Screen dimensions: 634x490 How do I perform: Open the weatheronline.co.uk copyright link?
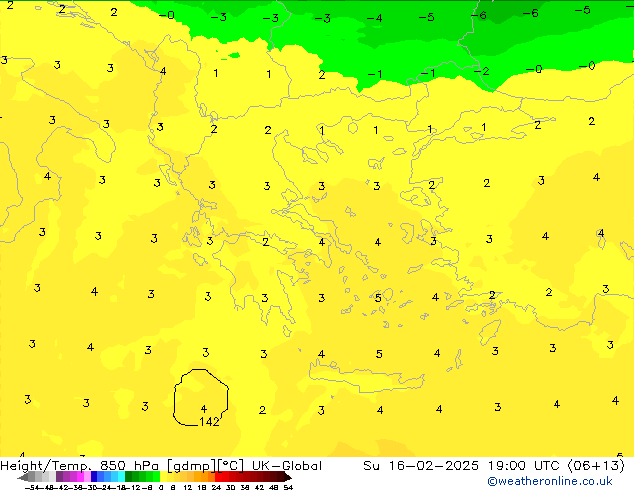click(550, 481)
